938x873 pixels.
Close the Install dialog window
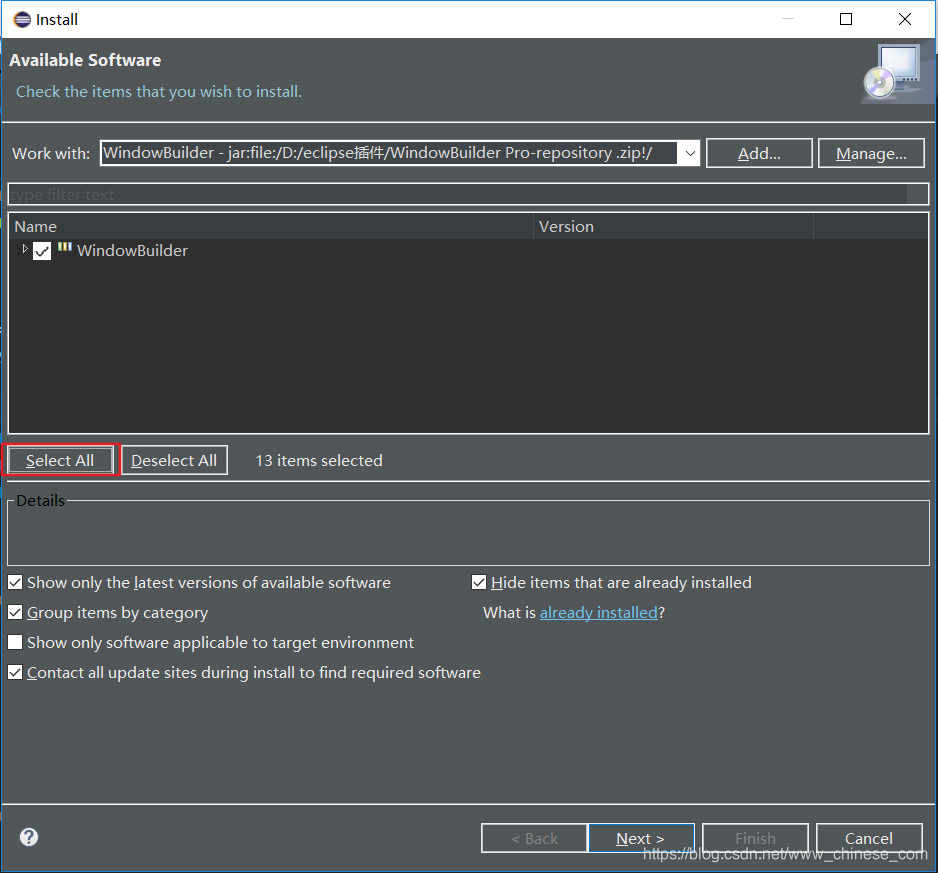point(904,19)
